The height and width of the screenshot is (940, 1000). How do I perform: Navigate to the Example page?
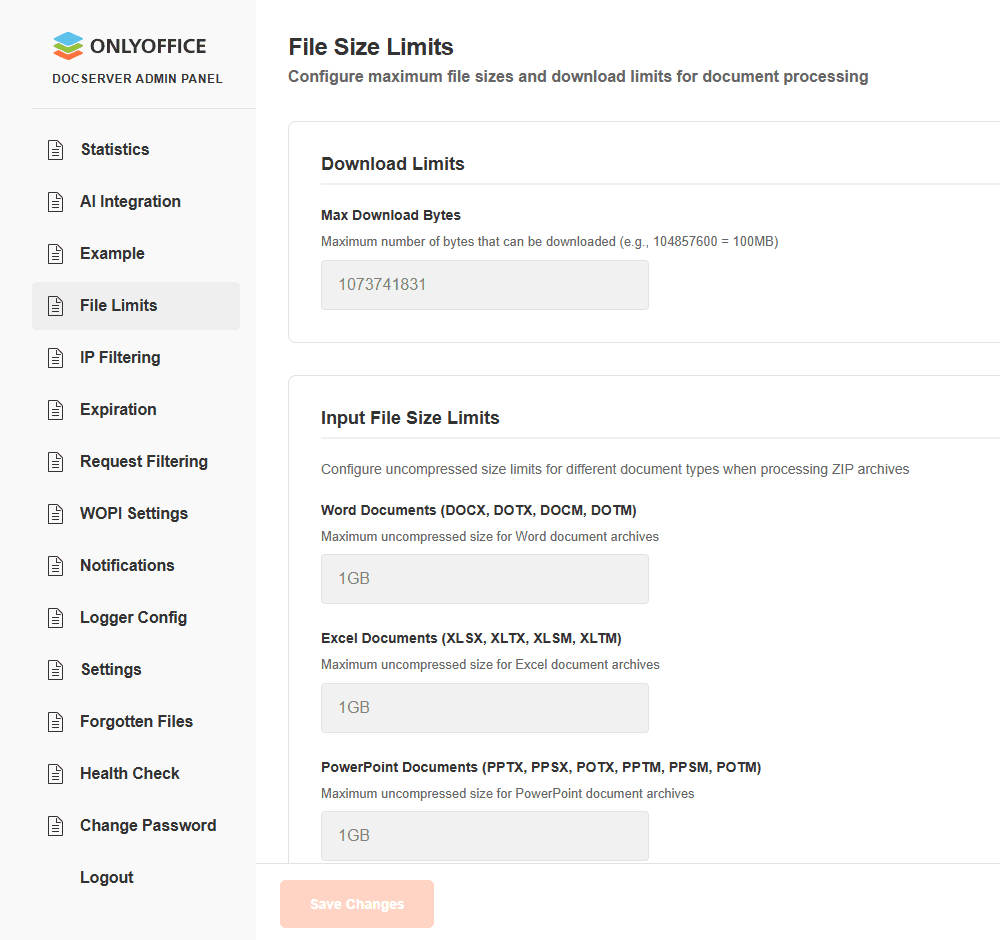pos(112,254)
